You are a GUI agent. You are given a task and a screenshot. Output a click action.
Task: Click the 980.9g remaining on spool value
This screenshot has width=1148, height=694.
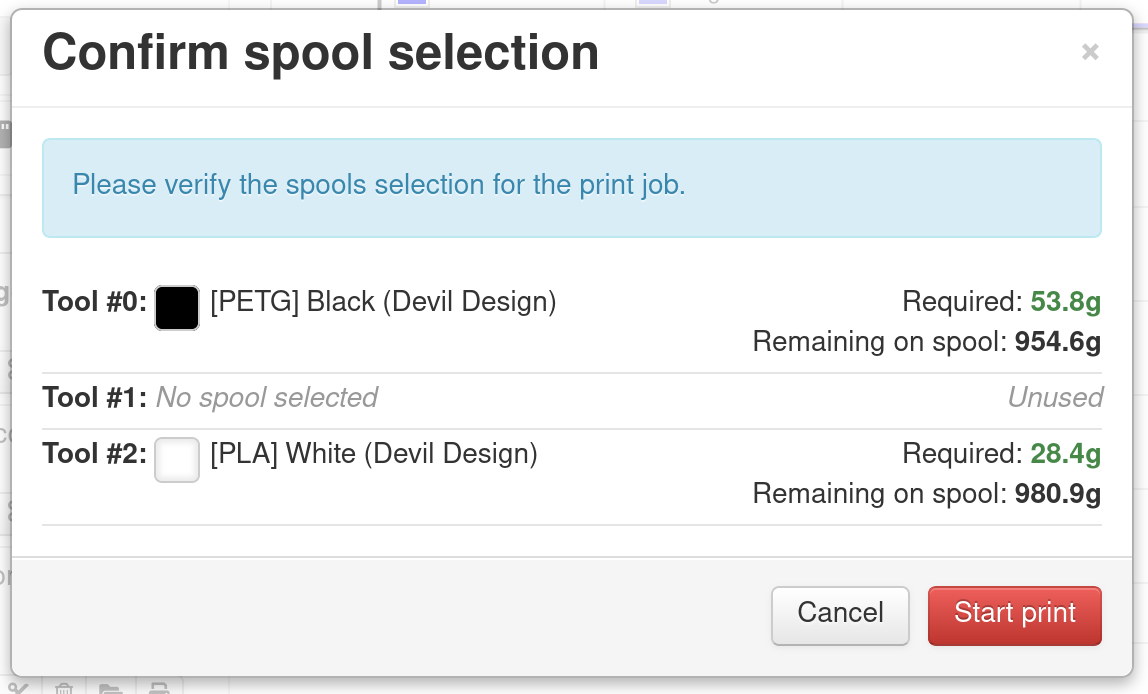coord(1057,494)
